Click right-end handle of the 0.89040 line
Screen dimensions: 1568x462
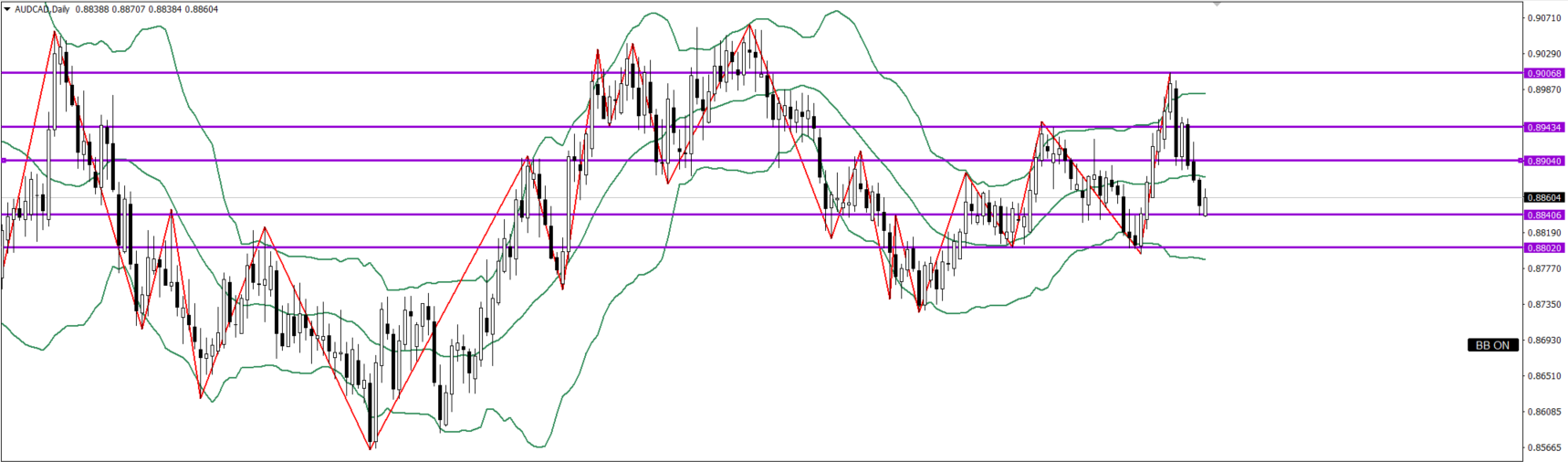[1520, 161]
